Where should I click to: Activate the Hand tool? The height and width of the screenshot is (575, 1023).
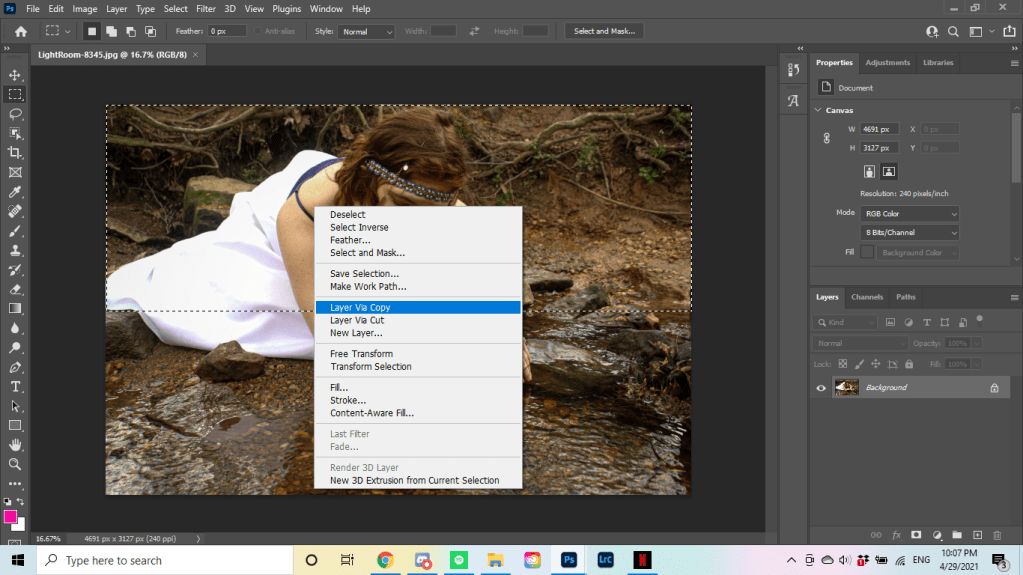click(x=15, y=445)
